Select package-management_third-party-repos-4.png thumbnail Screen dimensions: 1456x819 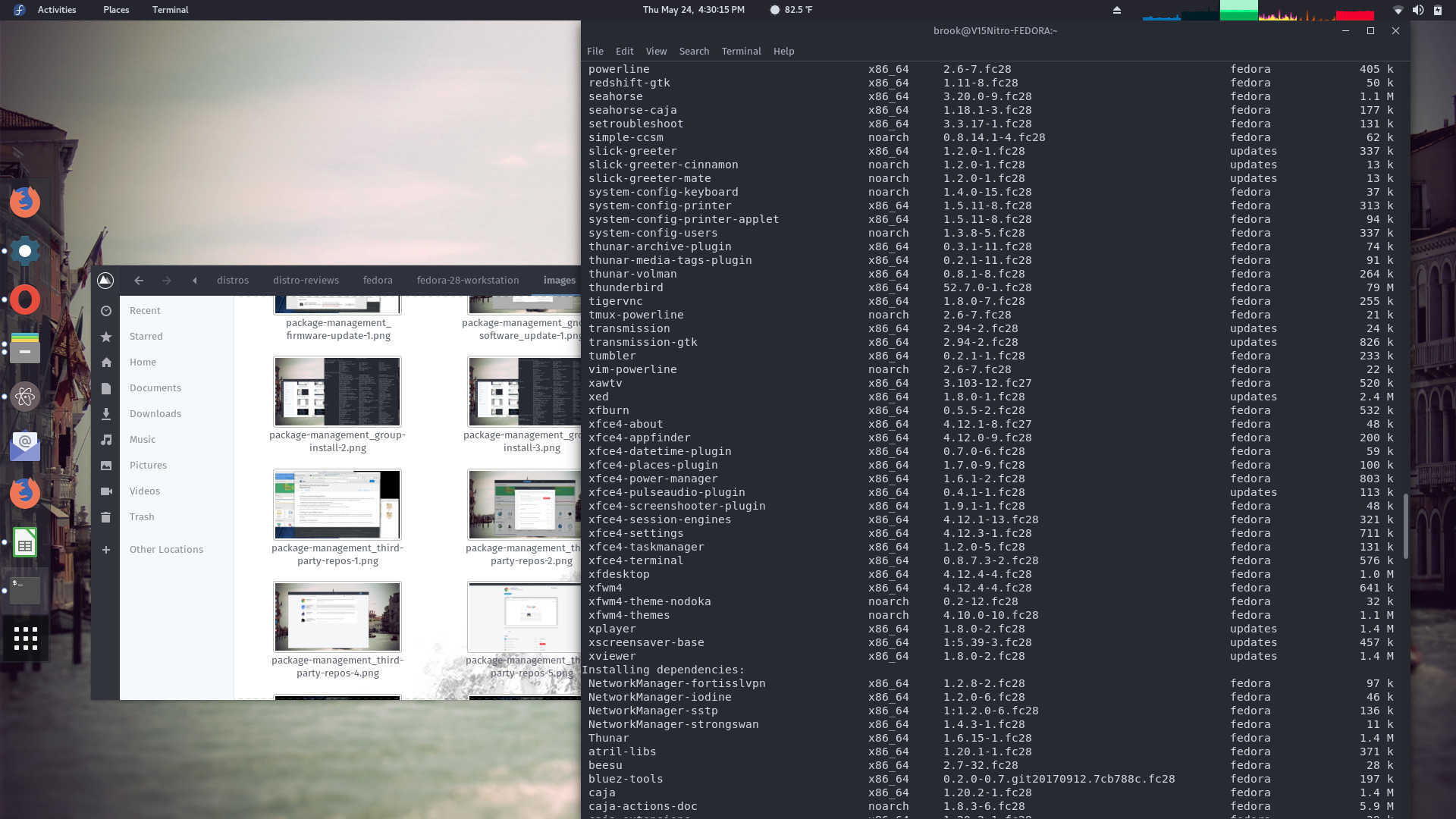point(337,617)
